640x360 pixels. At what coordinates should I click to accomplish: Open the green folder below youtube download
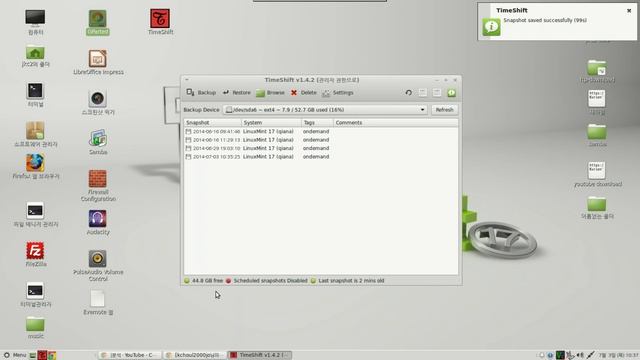click(597, 207)
